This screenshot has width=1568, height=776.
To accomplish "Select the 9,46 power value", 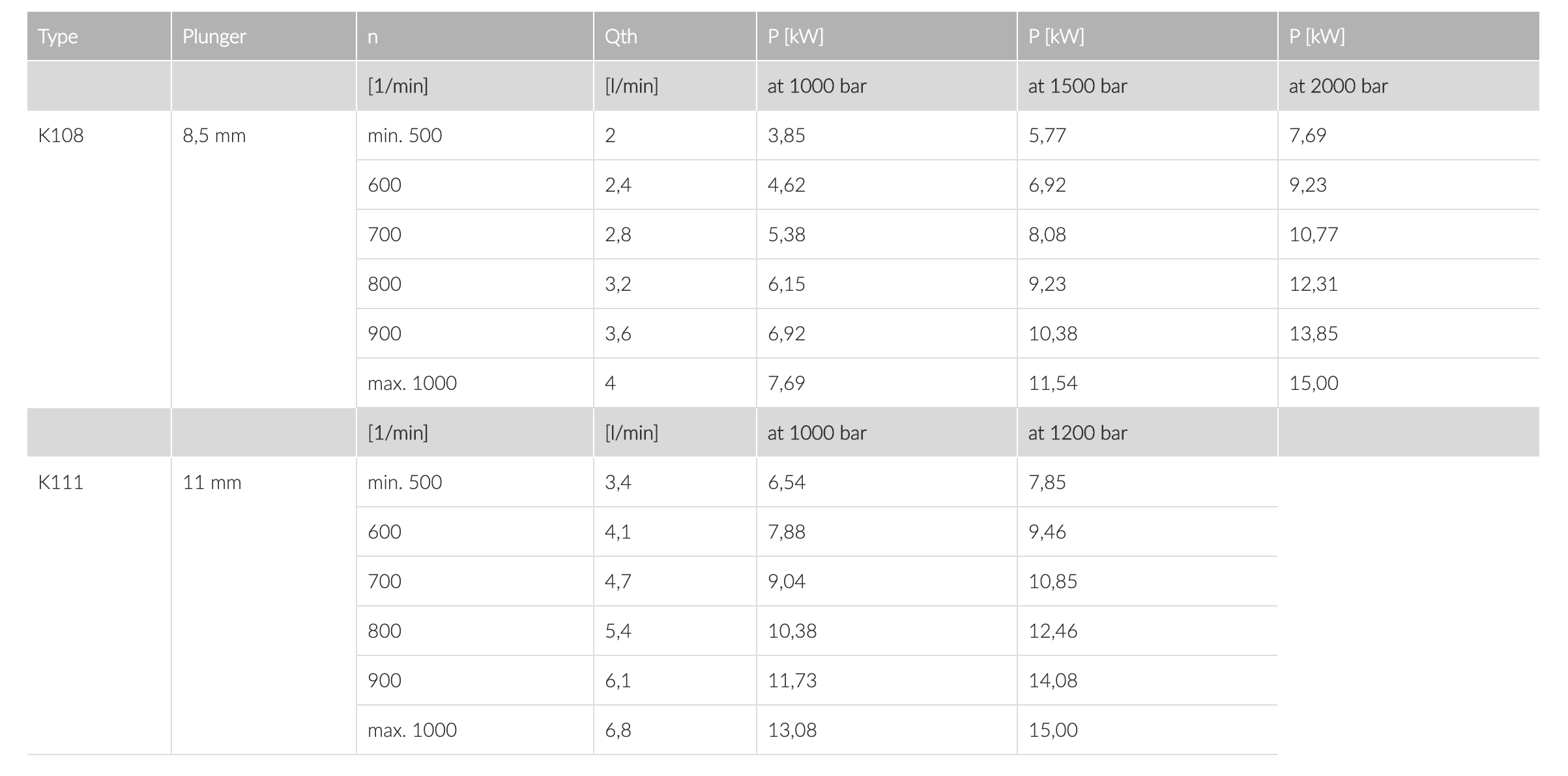I will point(1047,532).
